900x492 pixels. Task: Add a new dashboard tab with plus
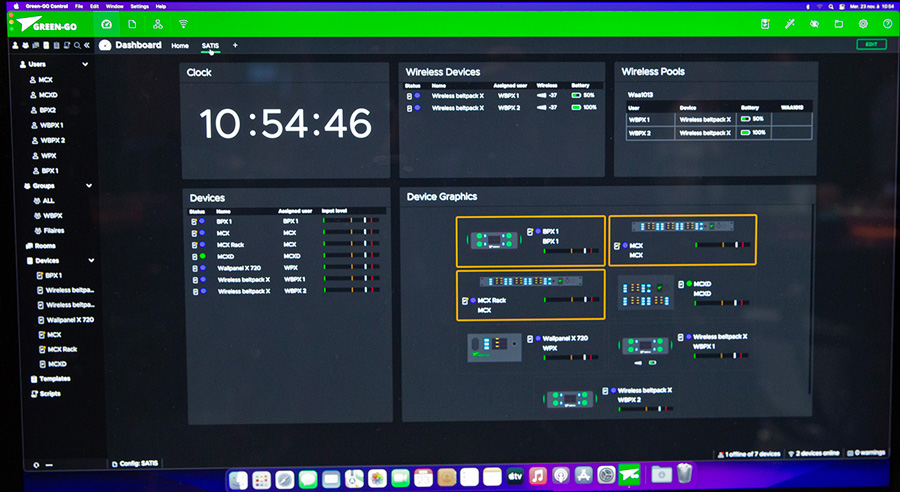coord(235,45)
